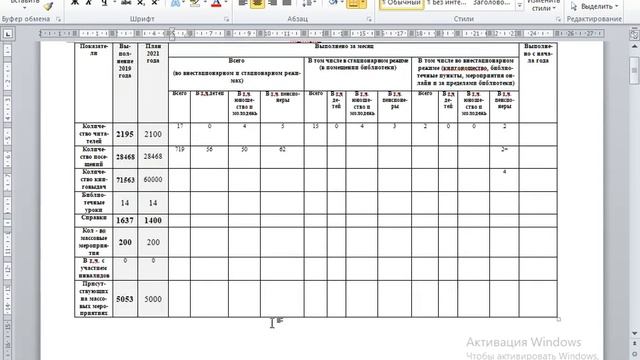
Task: Apply the Без интервала style
Action: 447,3
